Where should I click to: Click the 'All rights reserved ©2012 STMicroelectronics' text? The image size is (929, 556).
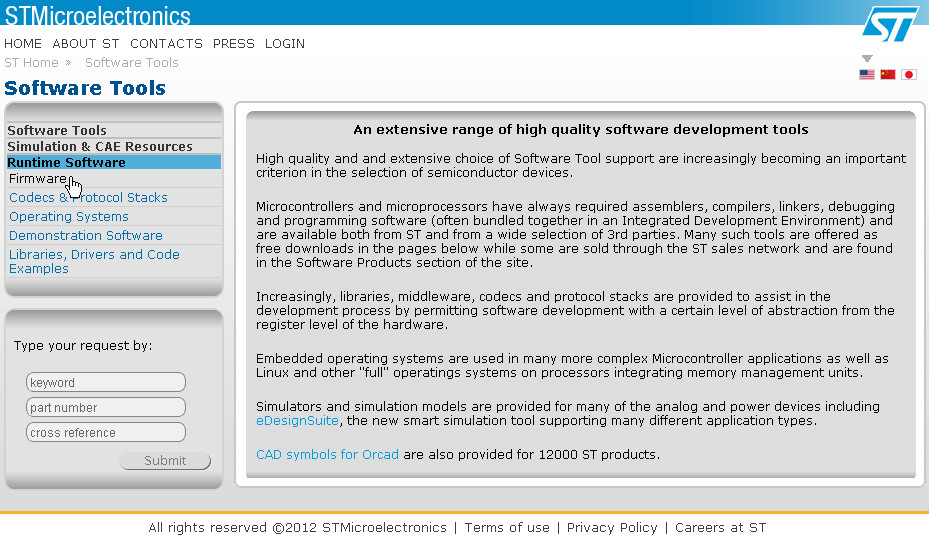297,528
